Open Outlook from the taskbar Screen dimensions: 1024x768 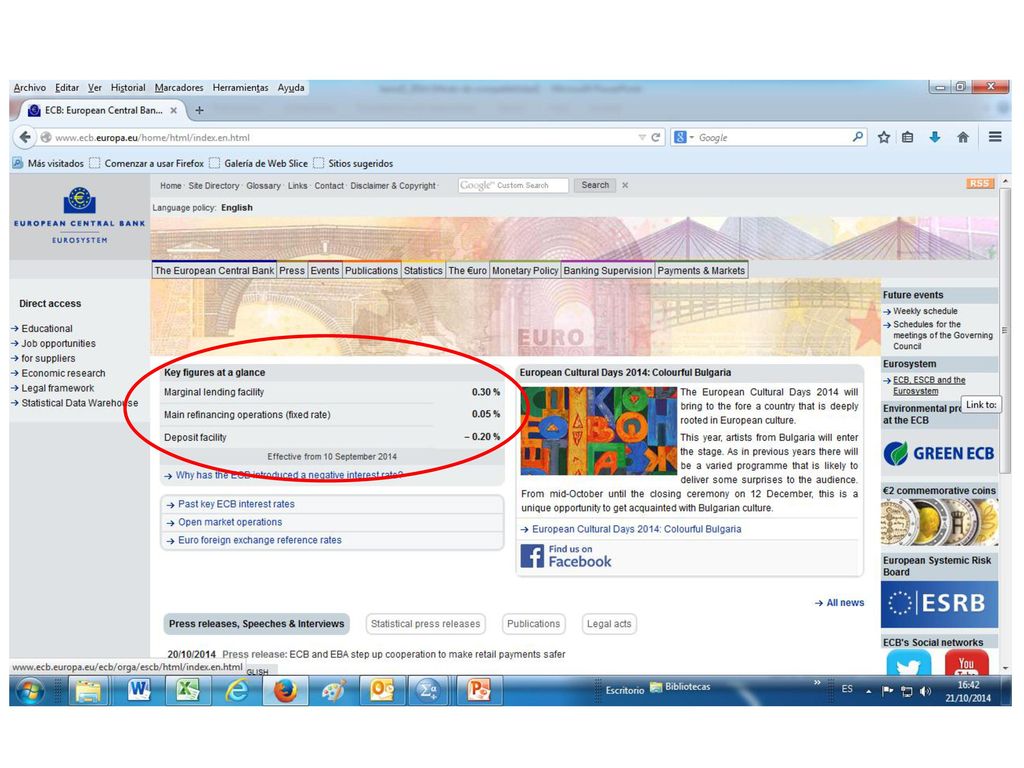(382, 690)
